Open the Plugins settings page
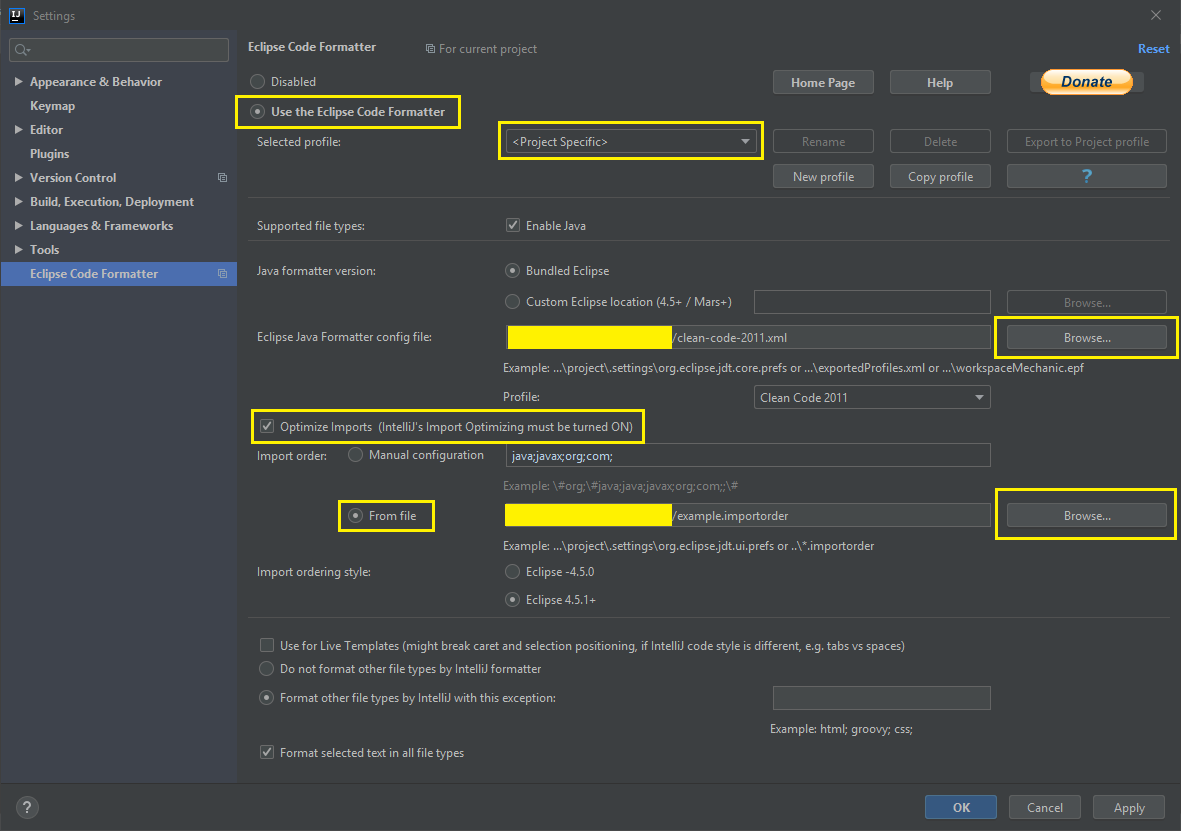 pyautogui.click(x=50, y=154)
